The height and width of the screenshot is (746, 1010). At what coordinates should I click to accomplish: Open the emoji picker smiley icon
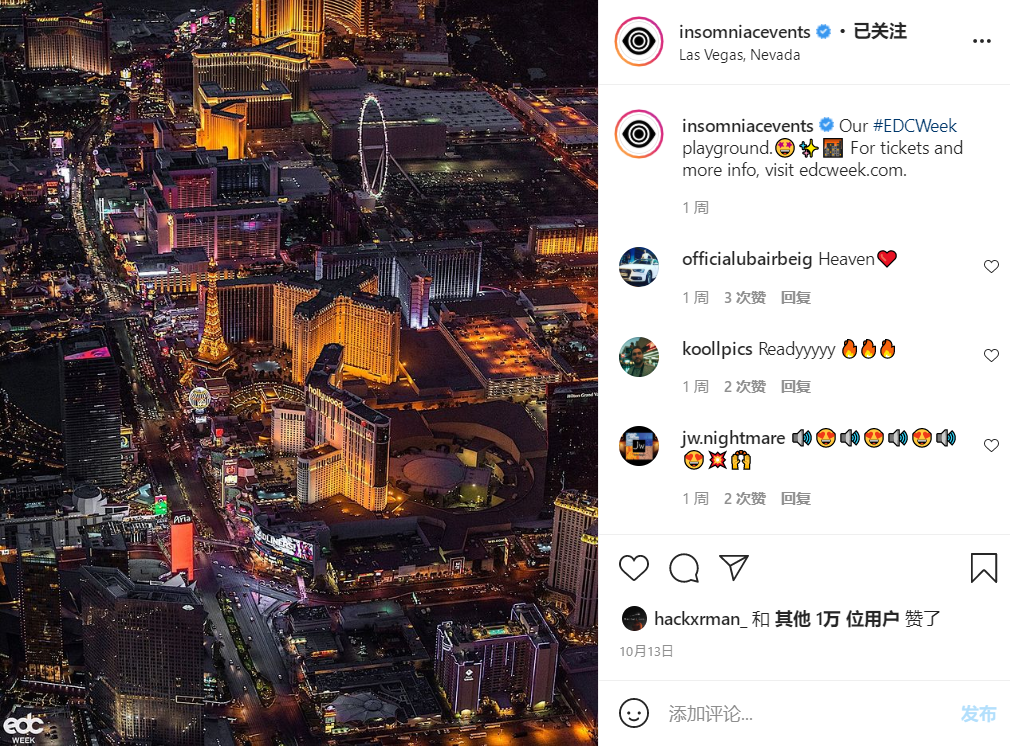click(x=634, y=713)
